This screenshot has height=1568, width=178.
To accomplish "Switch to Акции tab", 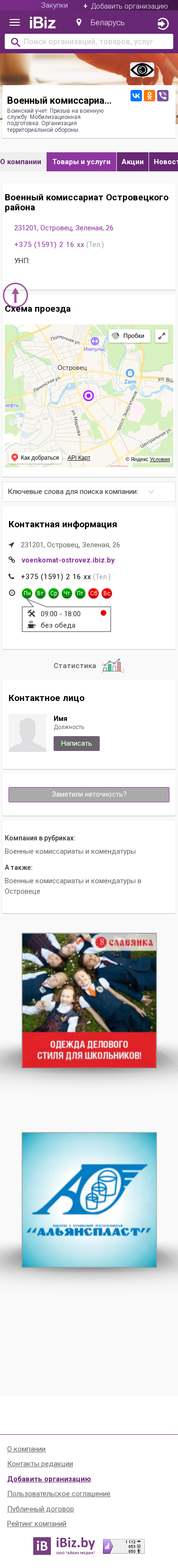I will 132,162.
